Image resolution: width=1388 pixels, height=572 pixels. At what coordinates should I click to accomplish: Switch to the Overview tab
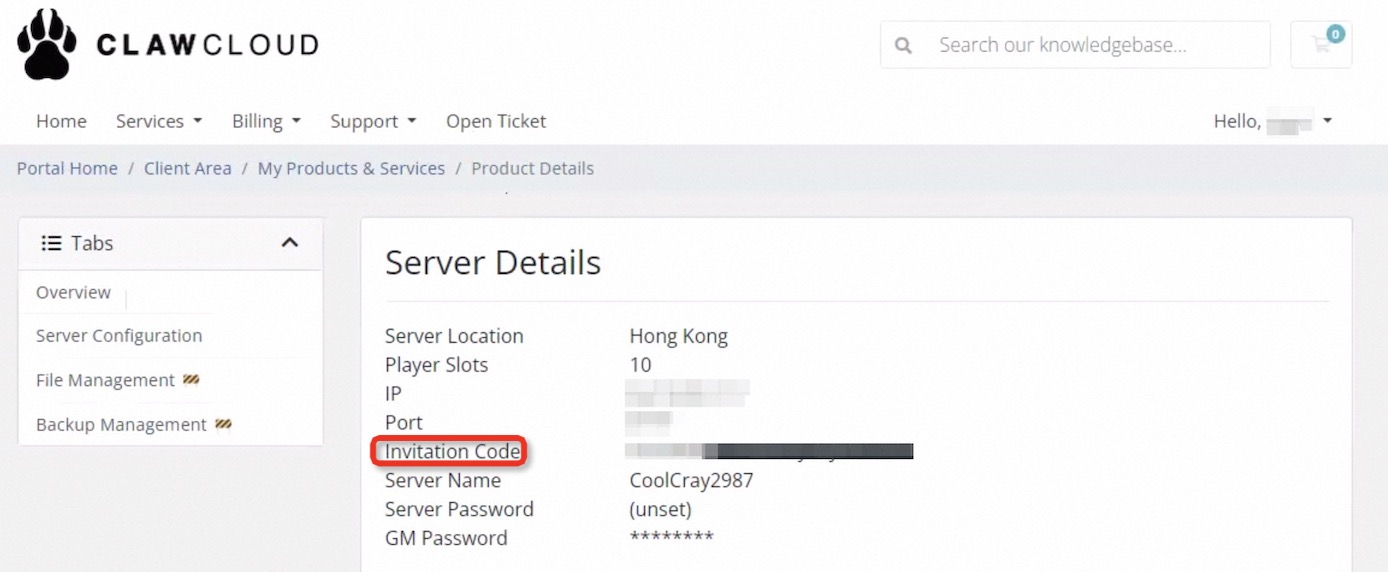coord(73,292)
